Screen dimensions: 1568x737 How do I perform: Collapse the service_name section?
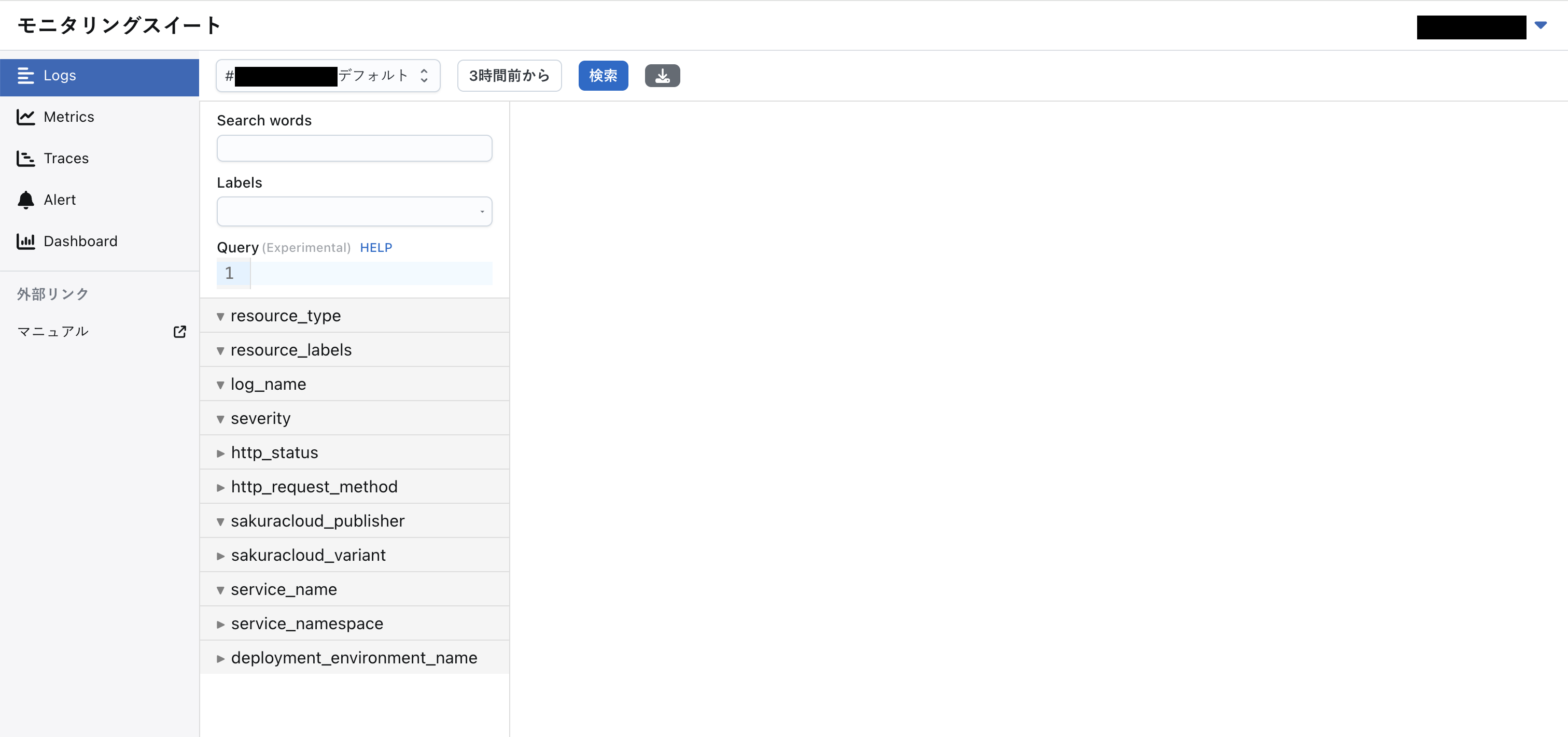[354, 588]
